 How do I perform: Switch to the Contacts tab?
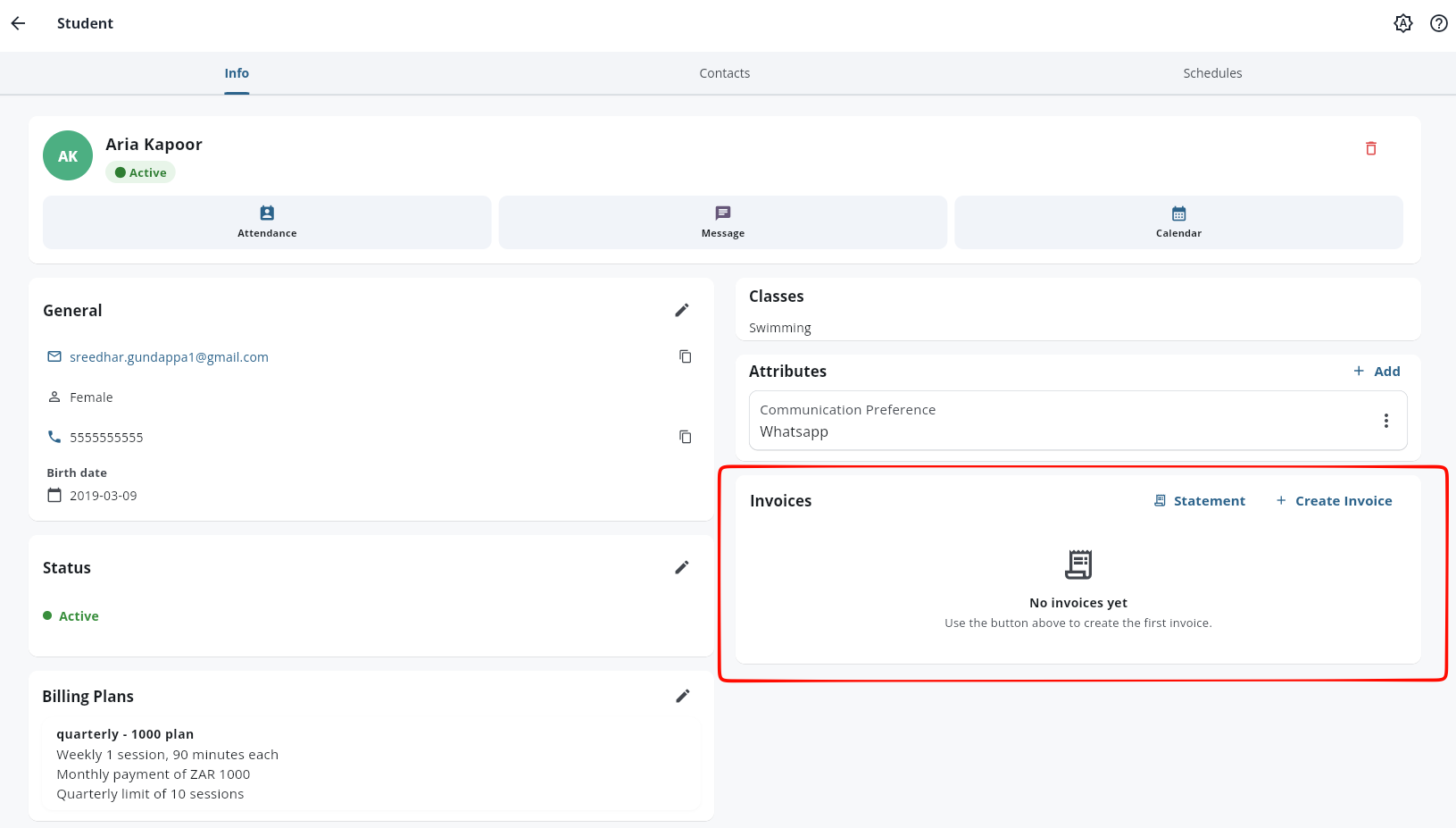[x=725, y=73]
